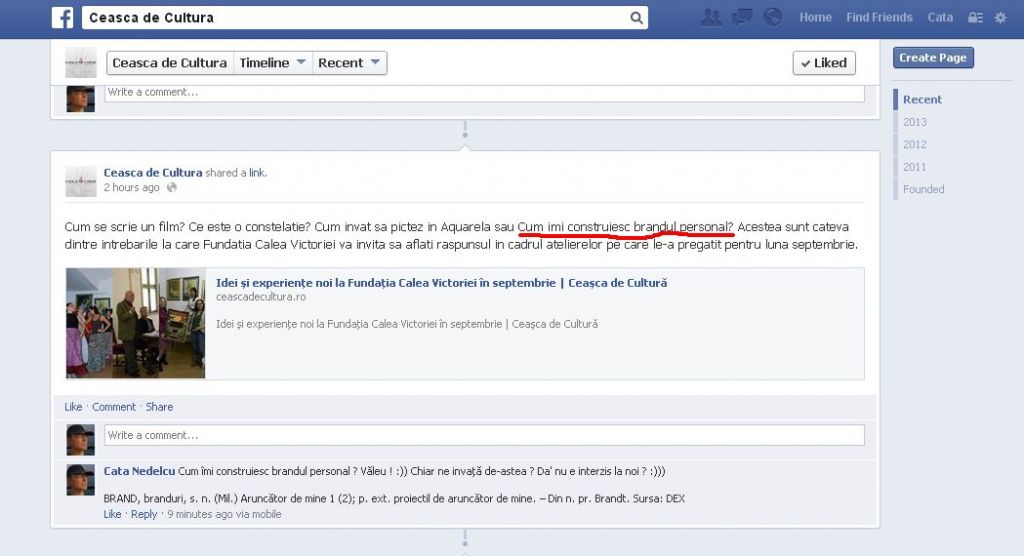This screenshot has width=1024, height=556.
Task: Click the Create Page button
Action: (x=933, y=57)
